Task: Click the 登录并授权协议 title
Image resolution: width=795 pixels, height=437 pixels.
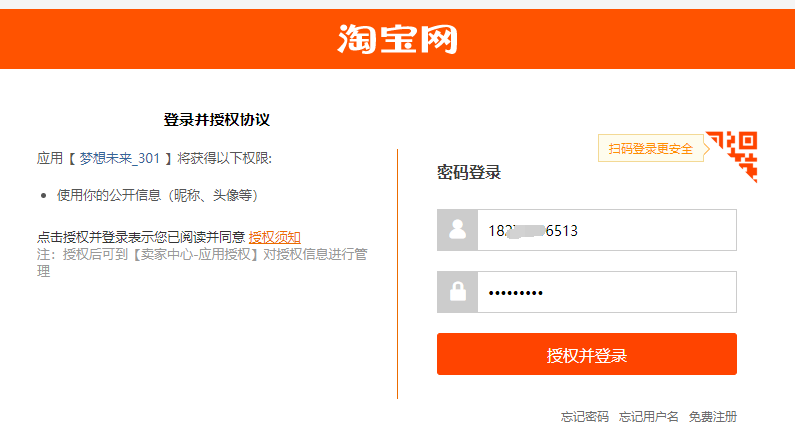Action: coord(216,120)
